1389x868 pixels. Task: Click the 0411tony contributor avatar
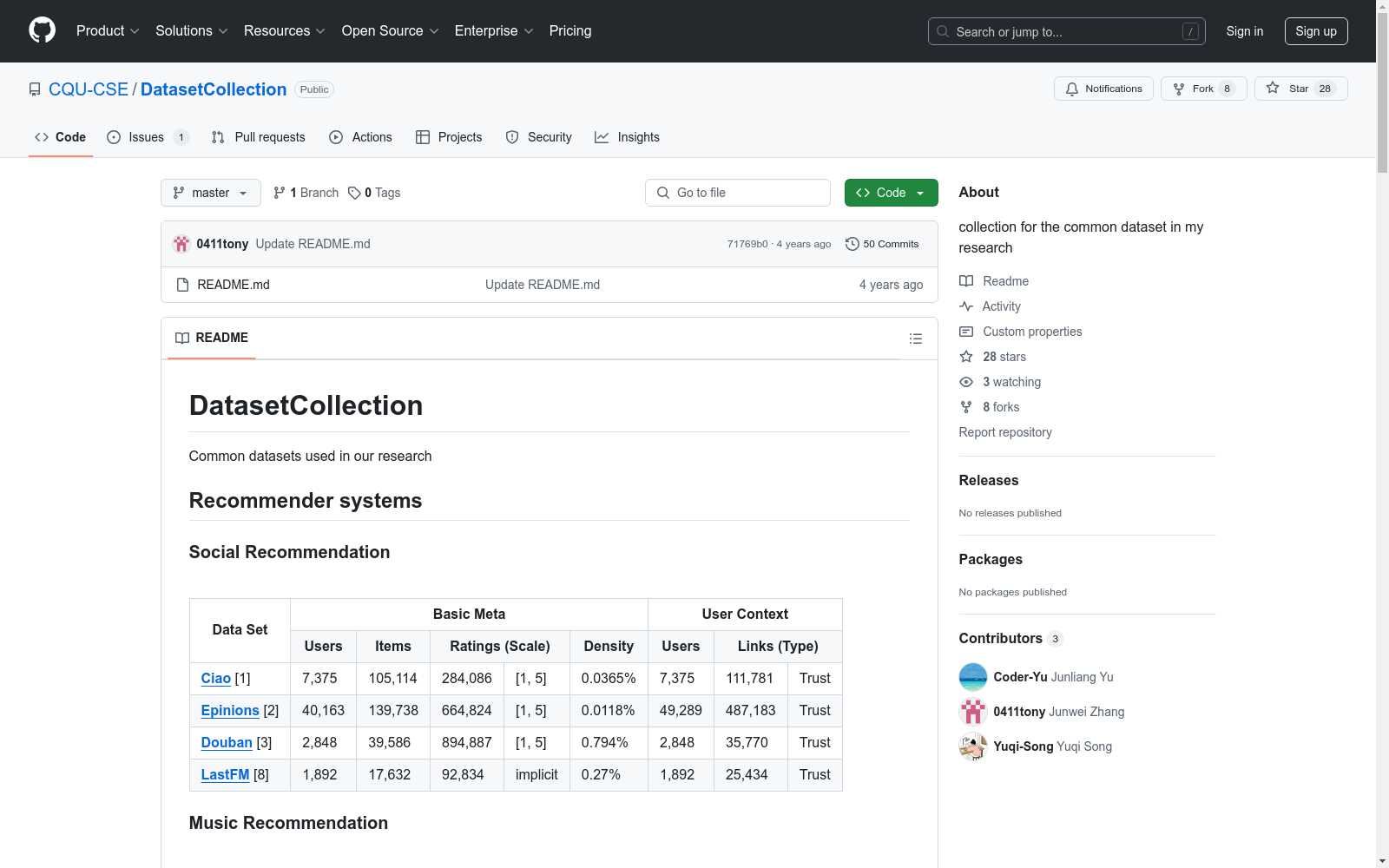973,712
